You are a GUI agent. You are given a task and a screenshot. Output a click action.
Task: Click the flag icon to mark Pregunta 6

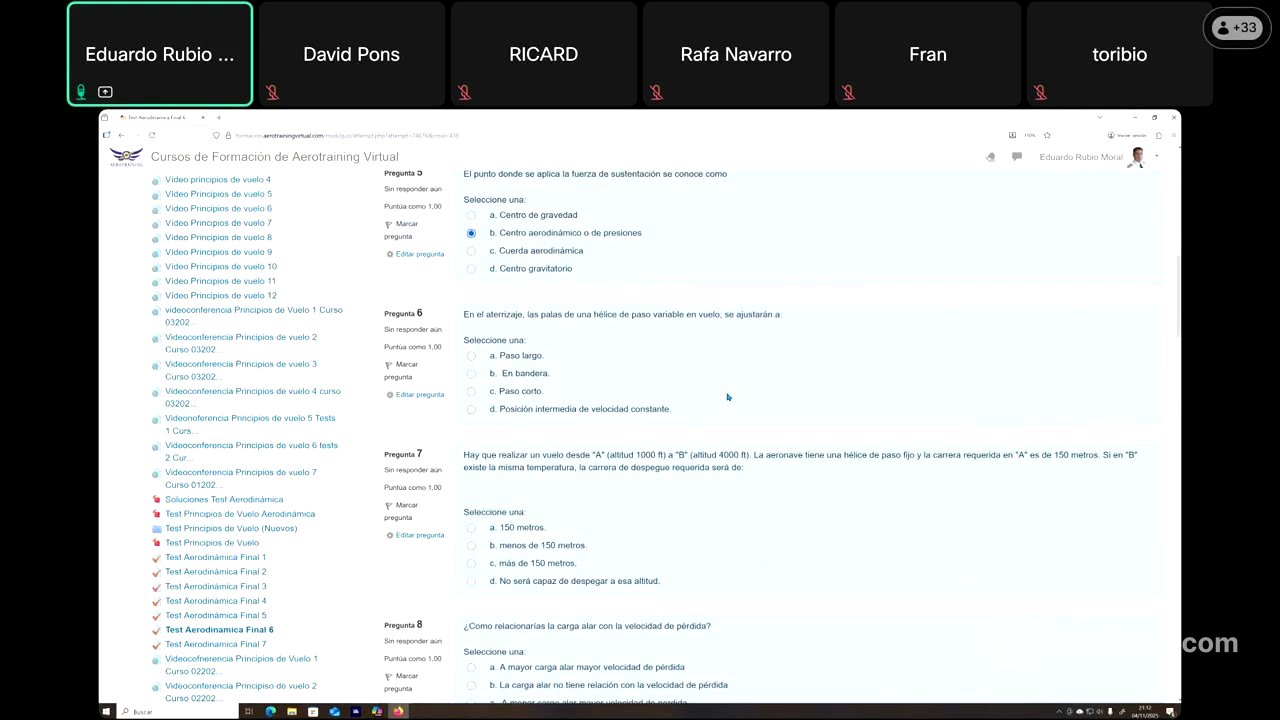coord(389,365)
